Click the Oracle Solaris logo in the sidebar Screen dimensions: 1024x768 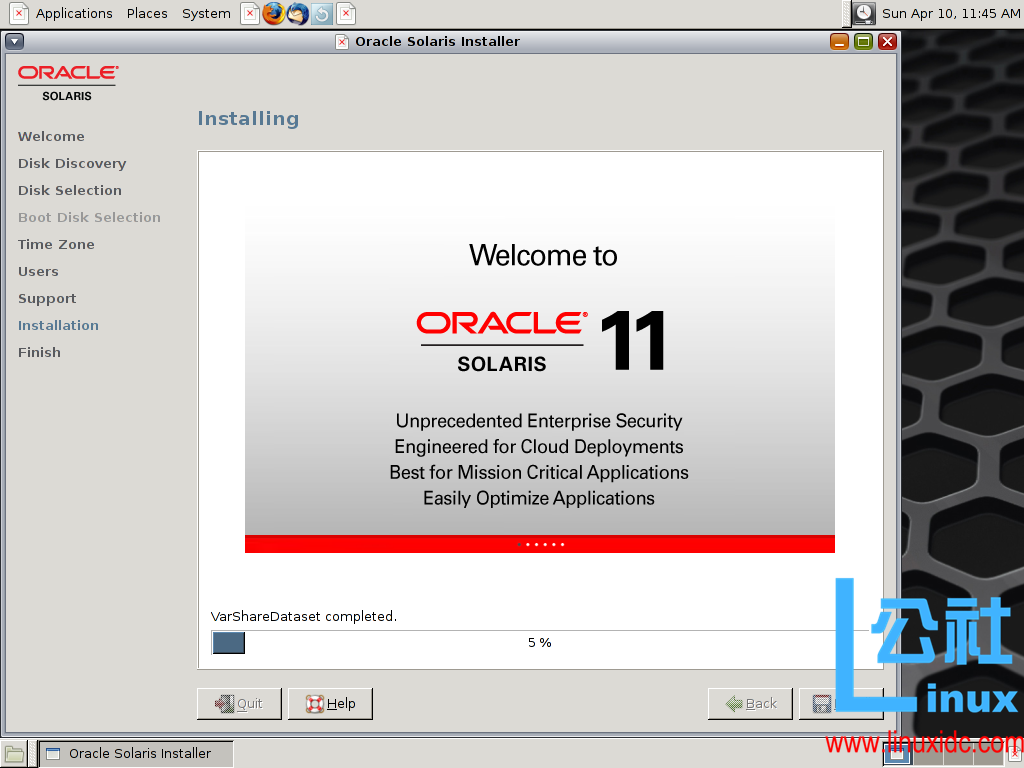[67, 83]
